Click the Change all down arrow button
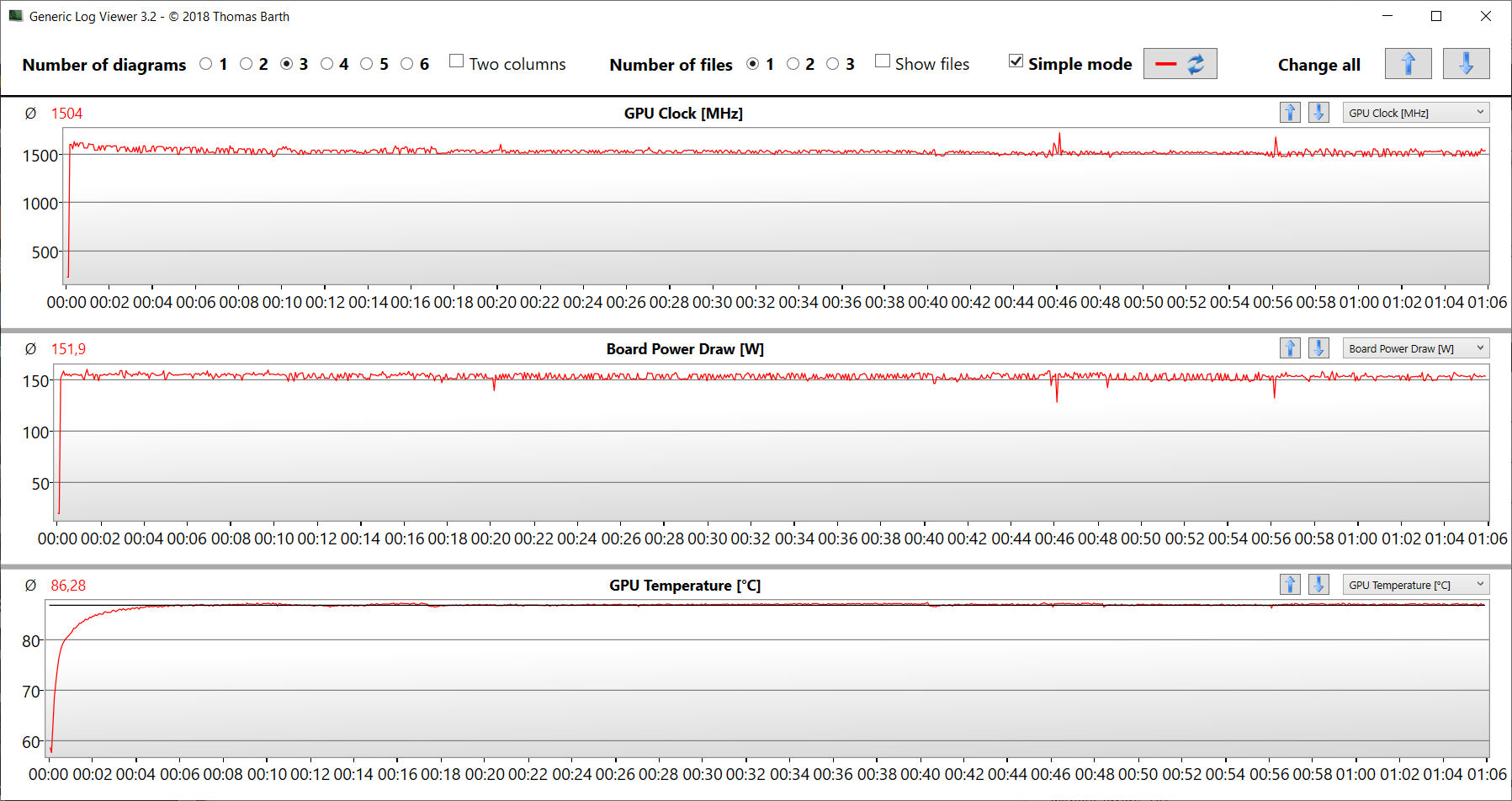 pyautogui.click(x=1466, y=64)
